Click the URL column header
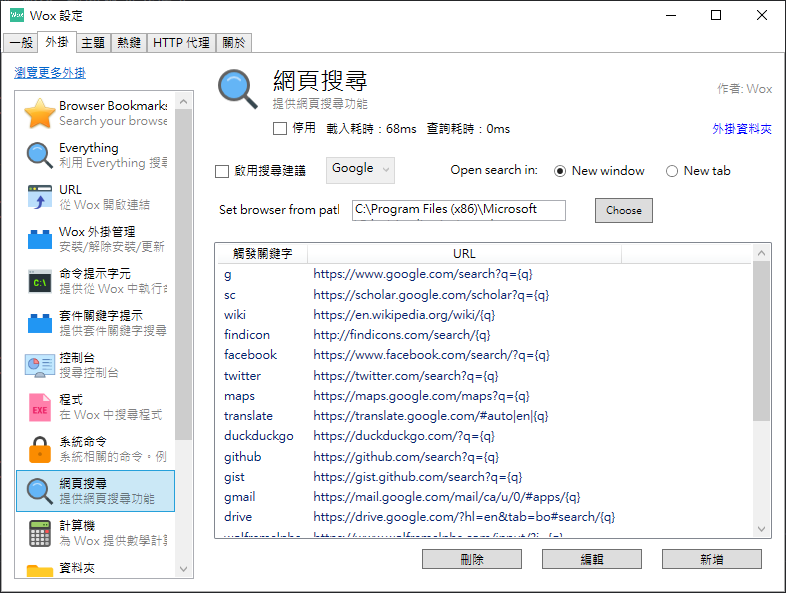The width and height of the screenshot is (786, 593). click(x=464, y=254)
